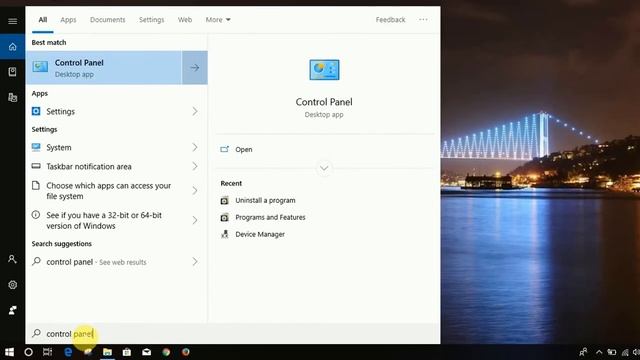The width and height of the screenshot is (640, 360).
Task: Launch Microsoft Edge from taskbar
Action: [68, 352]
